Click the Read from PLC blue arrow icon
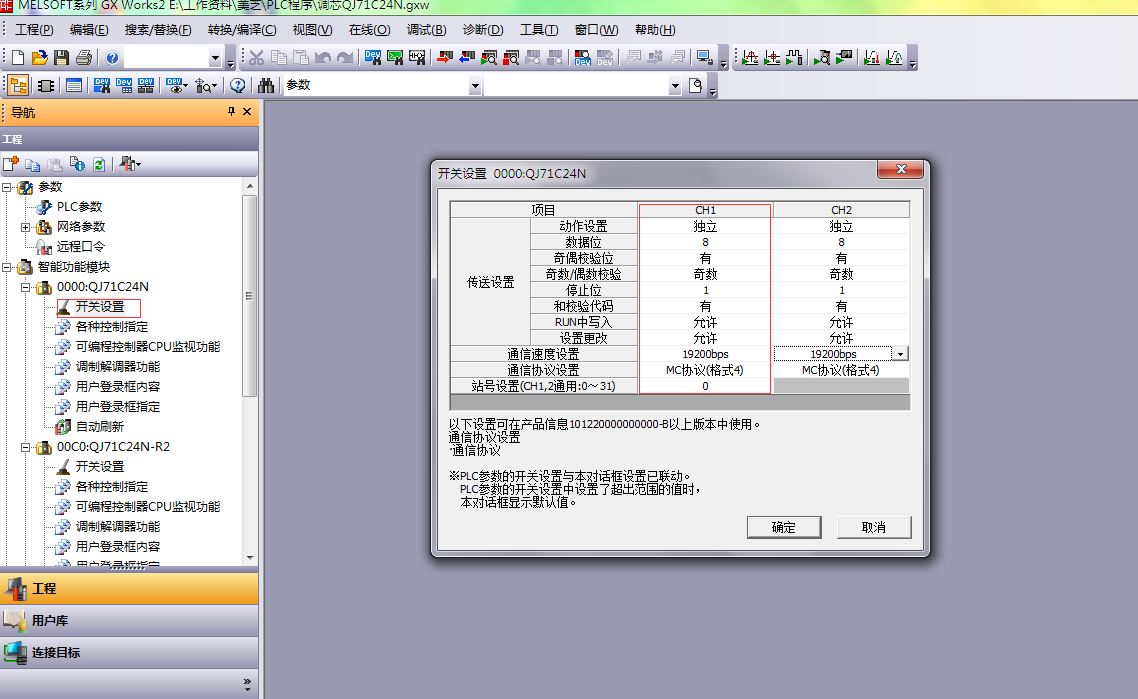The width and height of the screenshot is (1138, 699). coord(467,57)
